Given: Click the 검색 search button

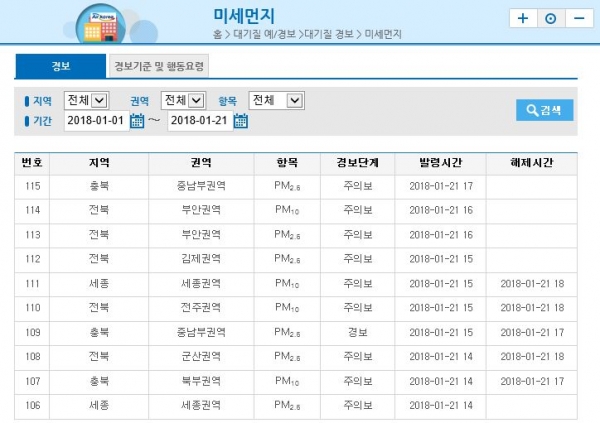Looking at the screenshot, I should pos(545,110).
